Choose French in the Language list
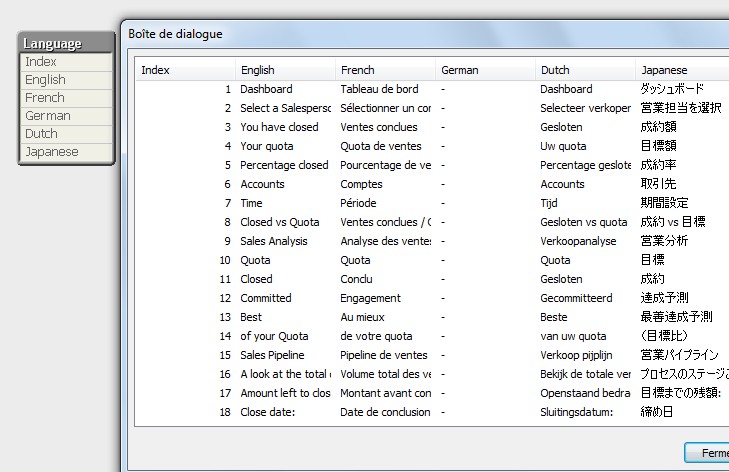729x472 pixels. (66, 98)
